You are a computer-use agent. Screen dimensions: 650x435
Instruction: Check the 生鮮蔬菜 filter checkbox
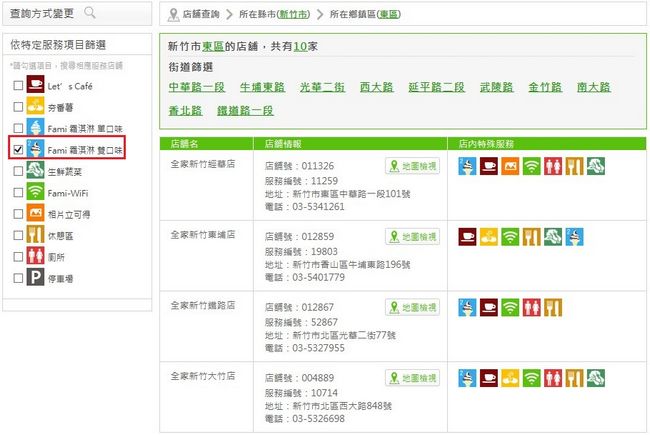point(18,171)
